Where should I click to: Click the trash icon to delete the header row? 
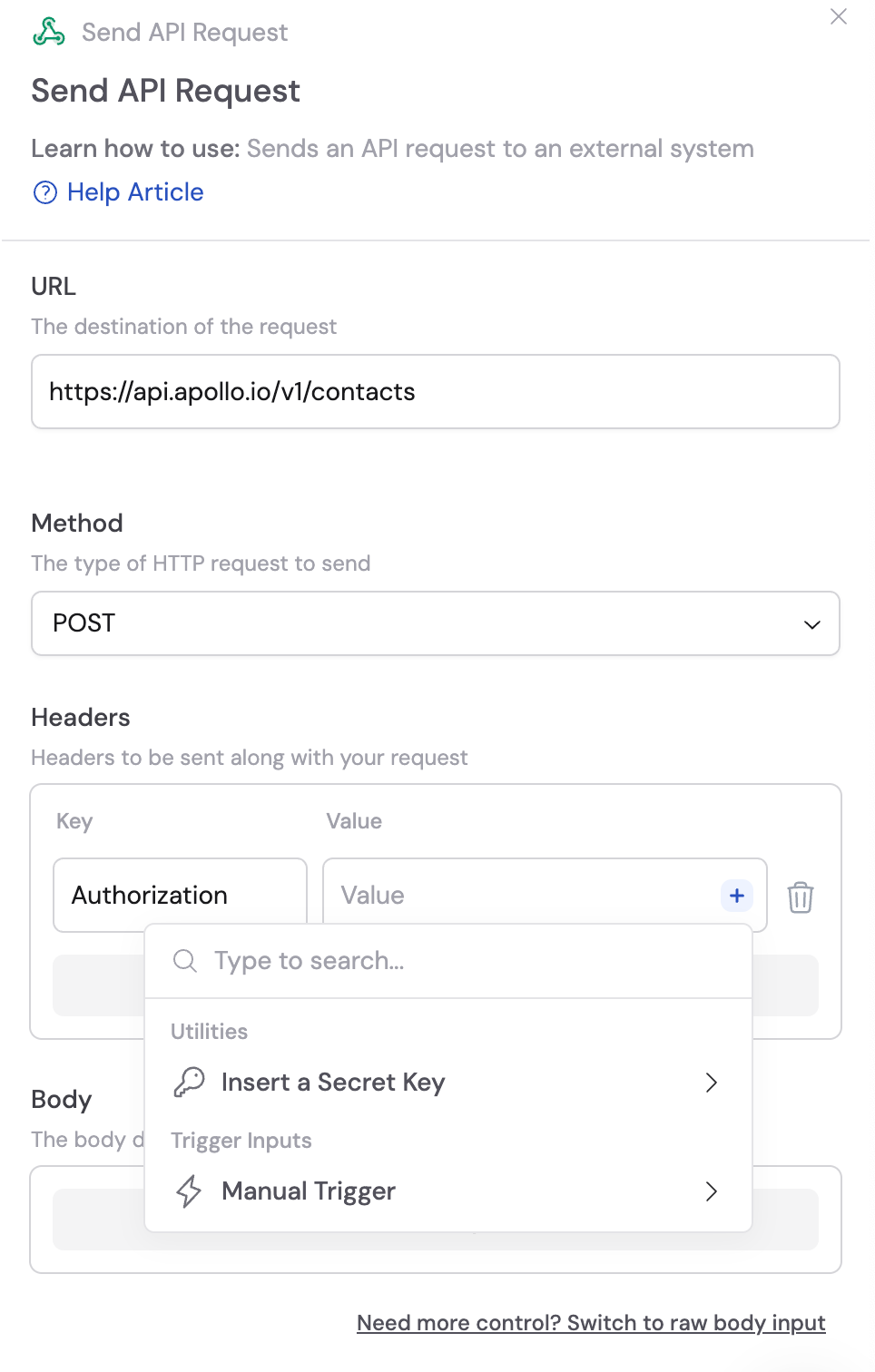(800, 897)
